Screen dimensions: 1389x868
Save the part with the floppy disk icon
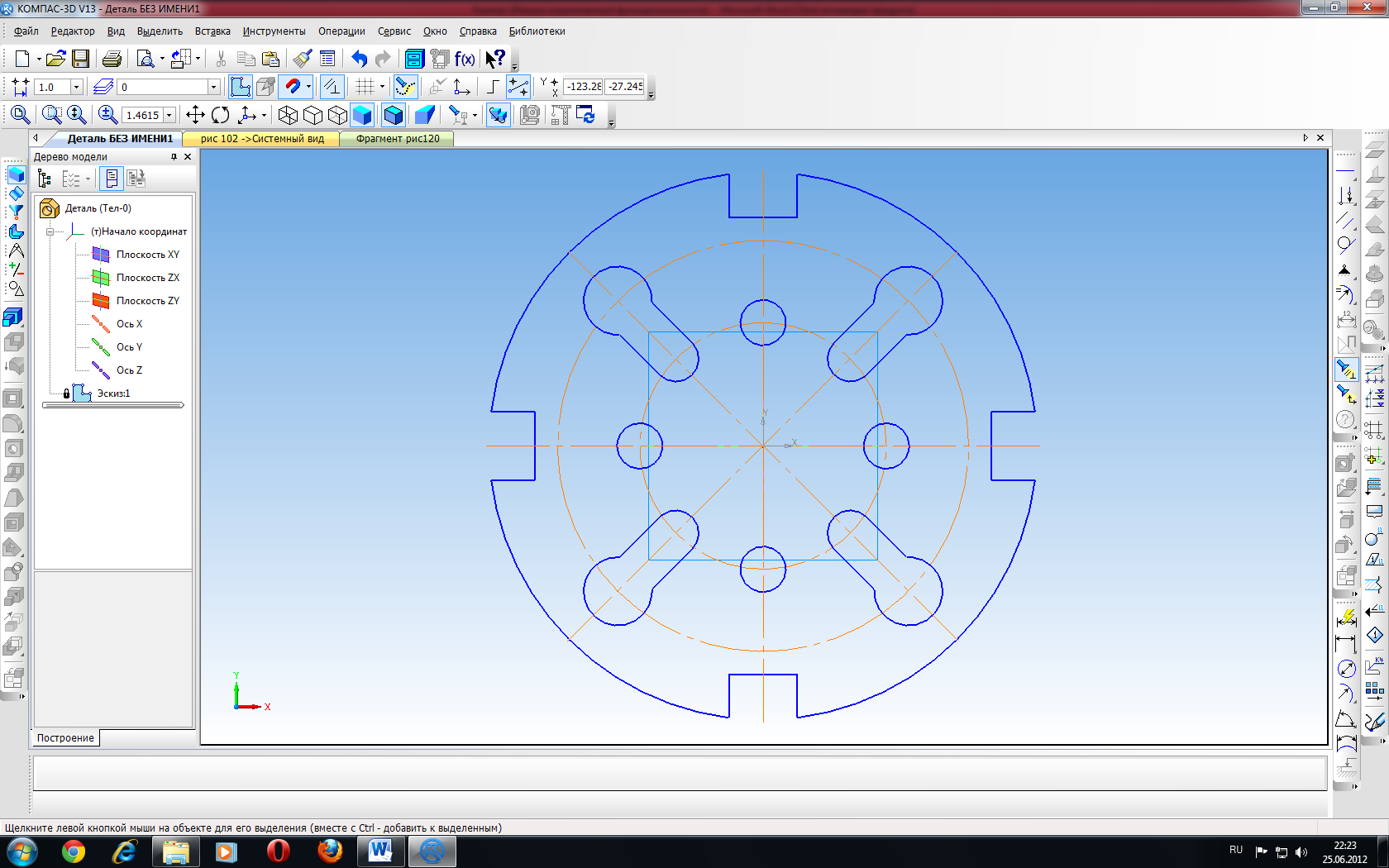coord(80,59)
